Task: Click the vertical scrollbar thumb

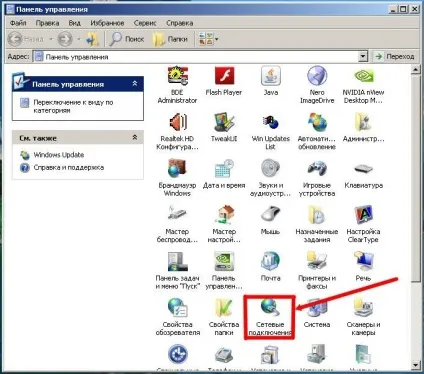Action: click(x=415, y=179)
